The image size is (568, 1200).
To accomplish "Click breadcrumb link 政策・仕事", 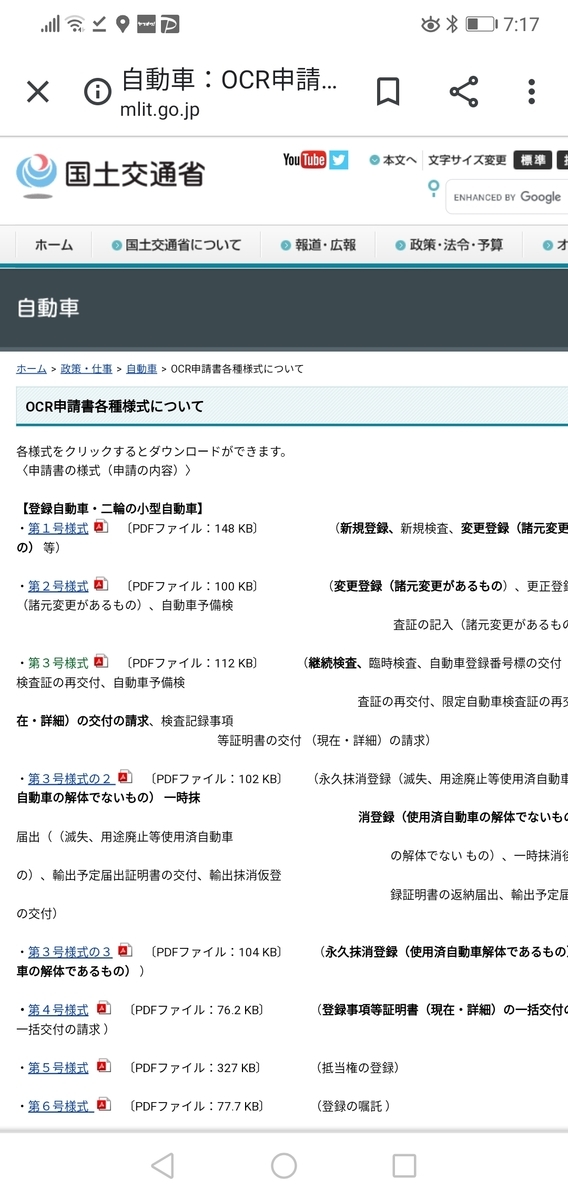I will coord(87,369).
